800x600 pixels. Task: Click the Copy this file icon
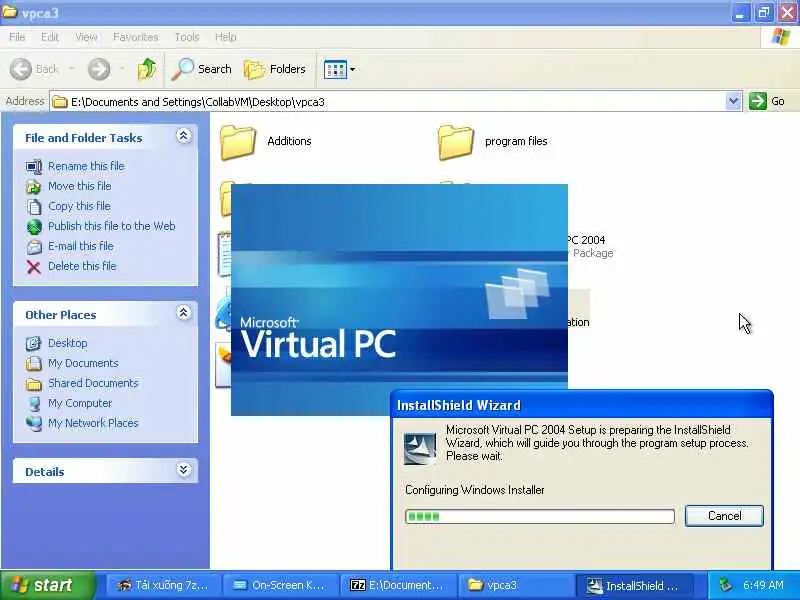point(34,207)
